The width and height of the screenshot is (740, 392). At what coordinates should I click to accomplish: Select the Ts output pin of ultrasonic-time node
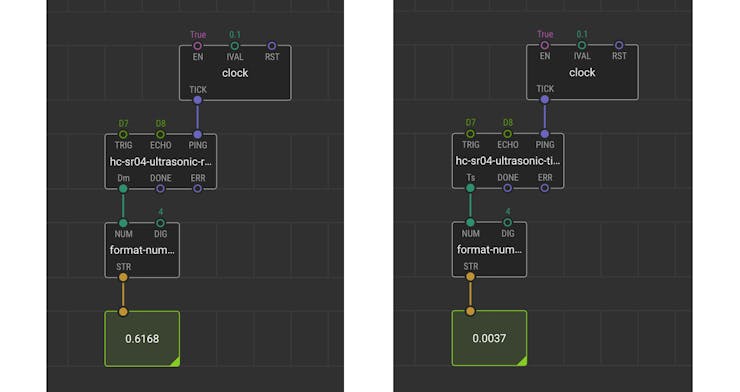(x=470, y=188)
